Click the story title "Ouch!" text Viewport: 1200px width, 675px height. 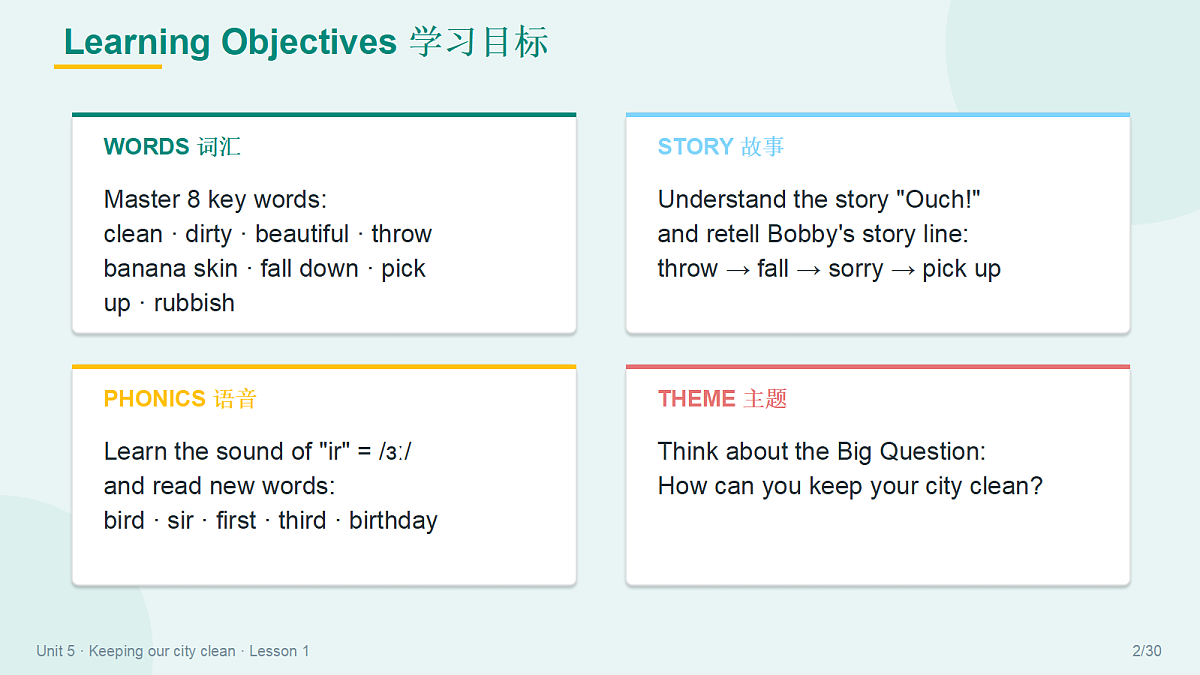point(943,200)
